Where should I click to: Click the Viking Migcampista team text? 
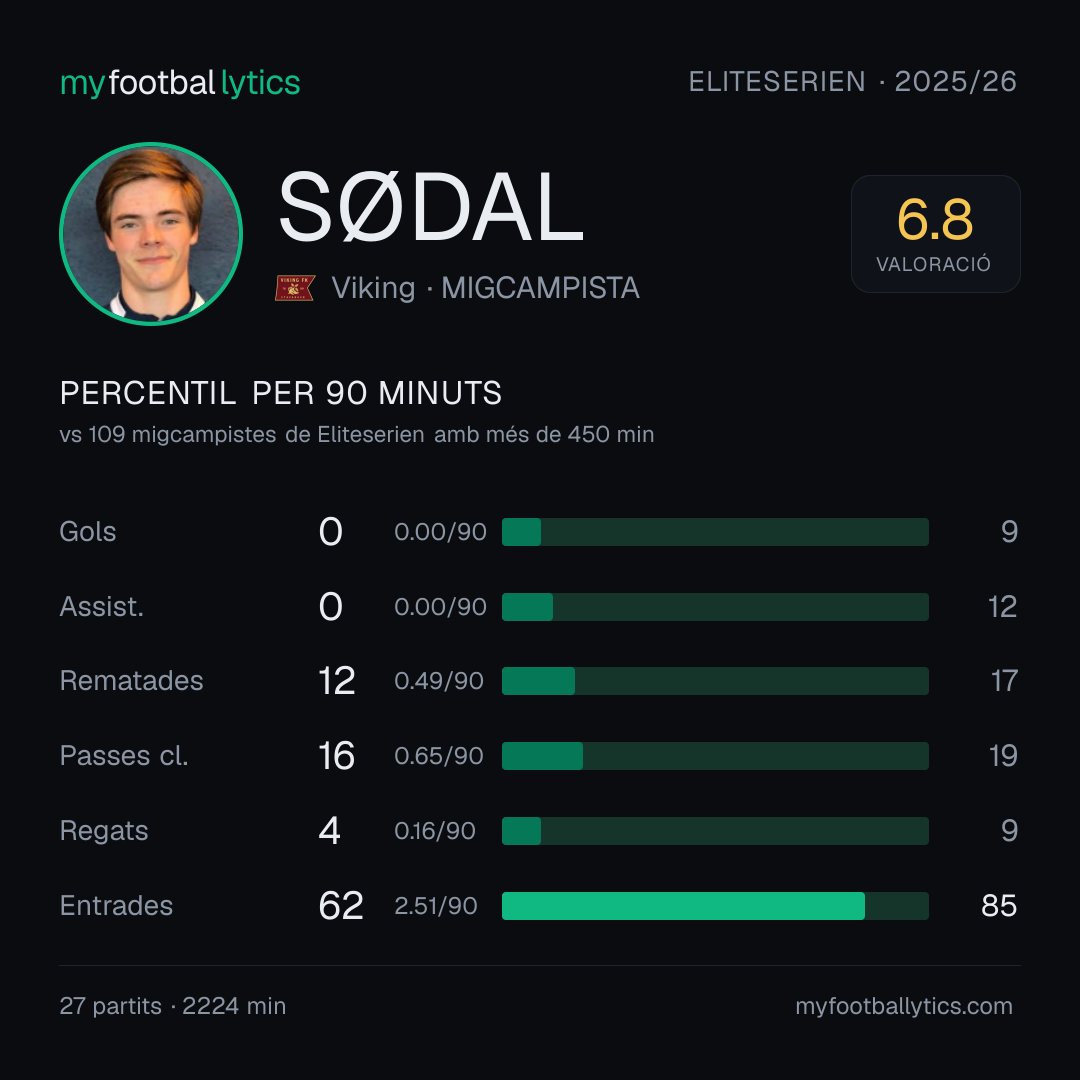[x=486, y=288]
